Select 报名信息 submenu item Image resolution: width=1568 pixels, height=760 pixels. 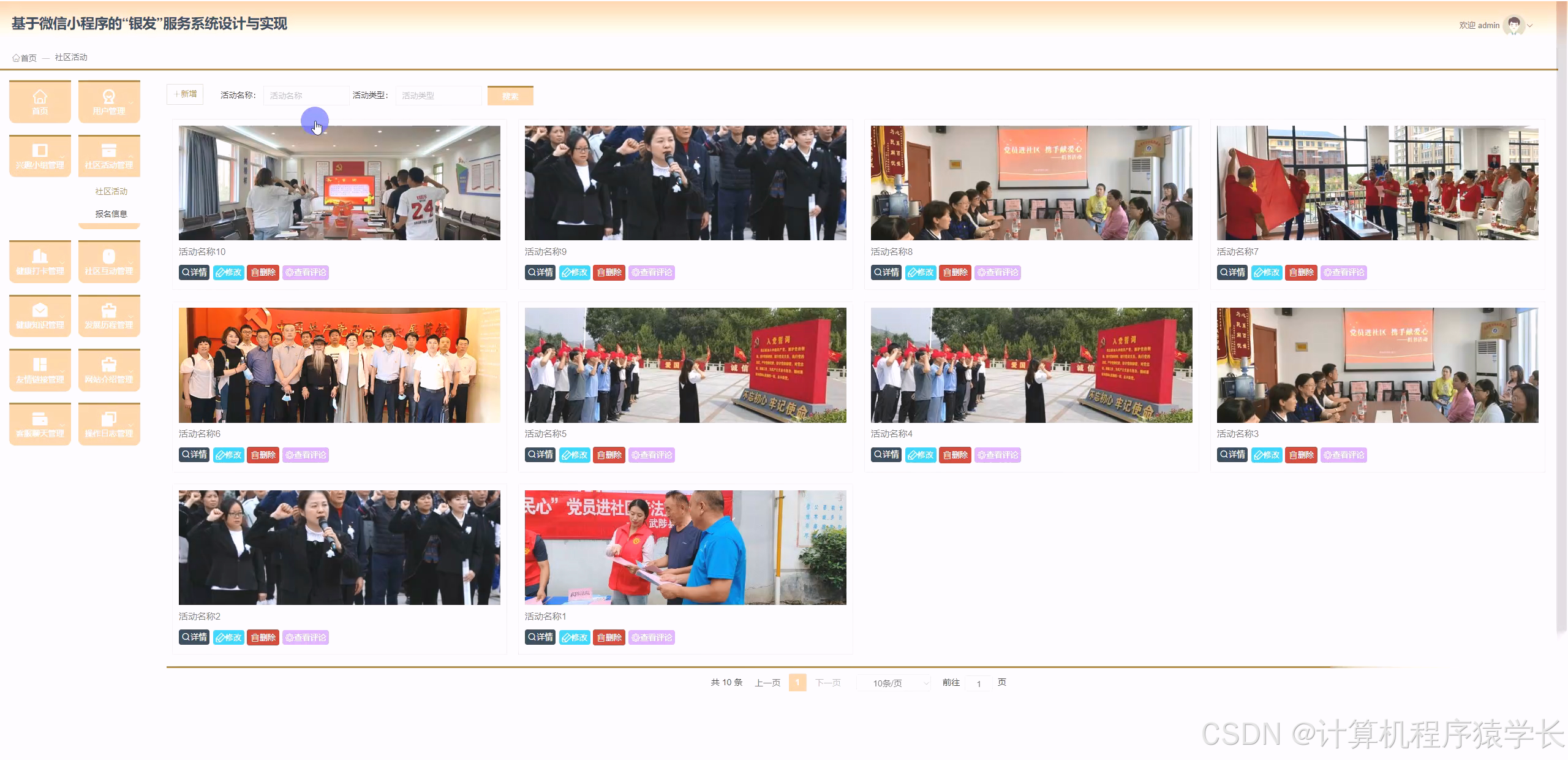click(111, 214)
